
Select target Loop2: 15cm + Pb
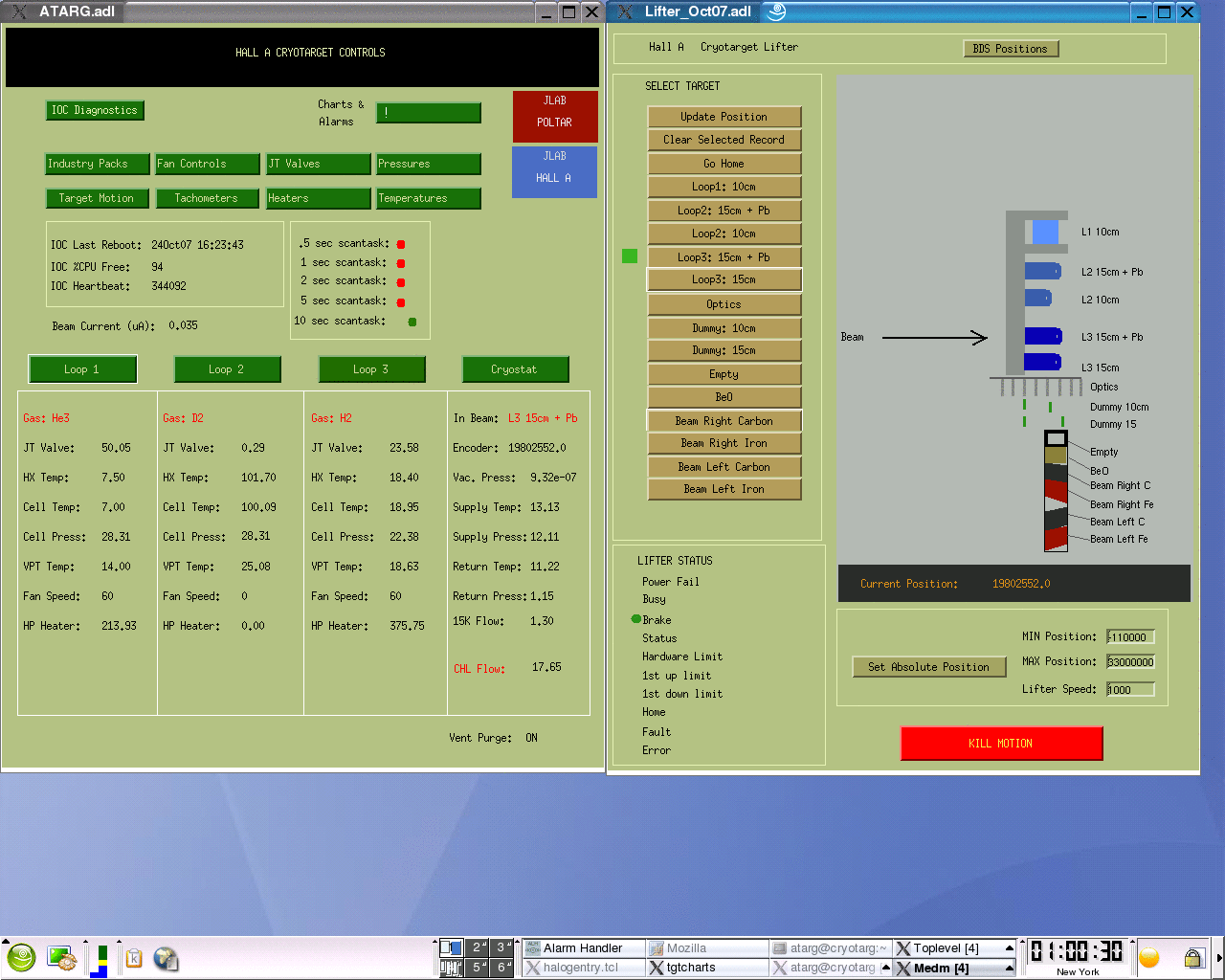[x=724, y=211]
